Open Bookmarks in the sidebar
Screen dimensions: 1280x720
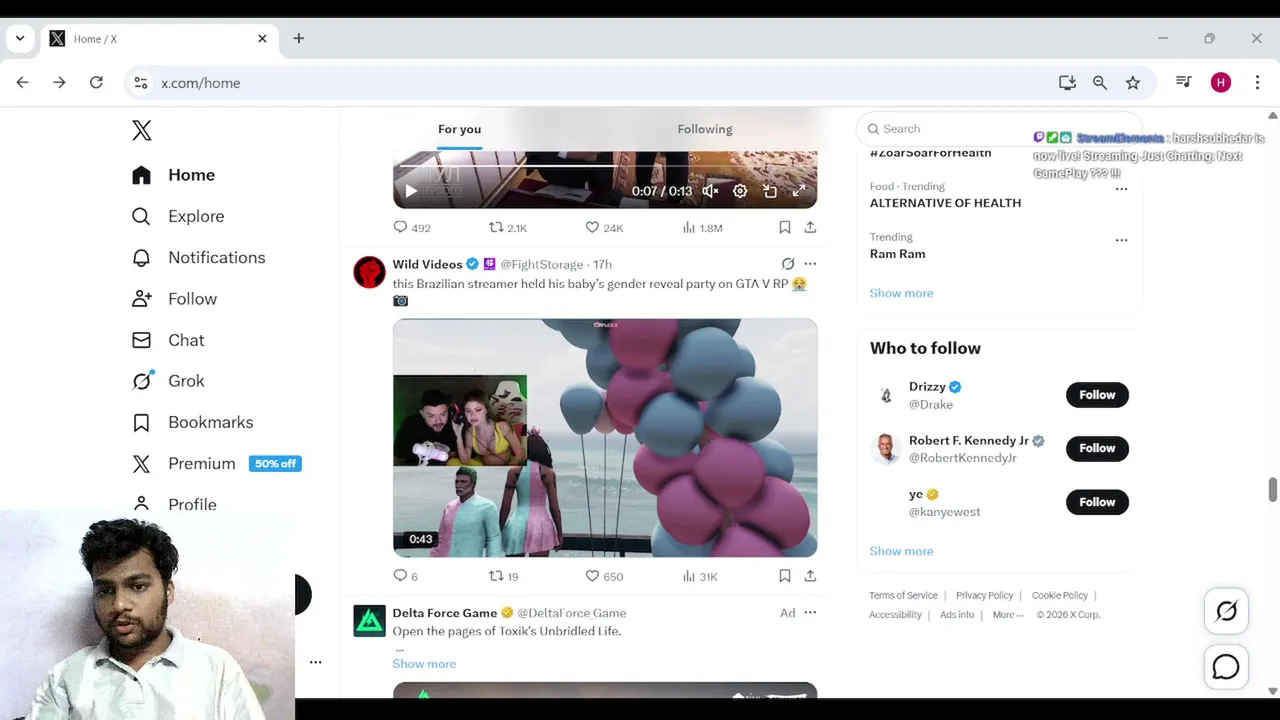coord(192,422)
